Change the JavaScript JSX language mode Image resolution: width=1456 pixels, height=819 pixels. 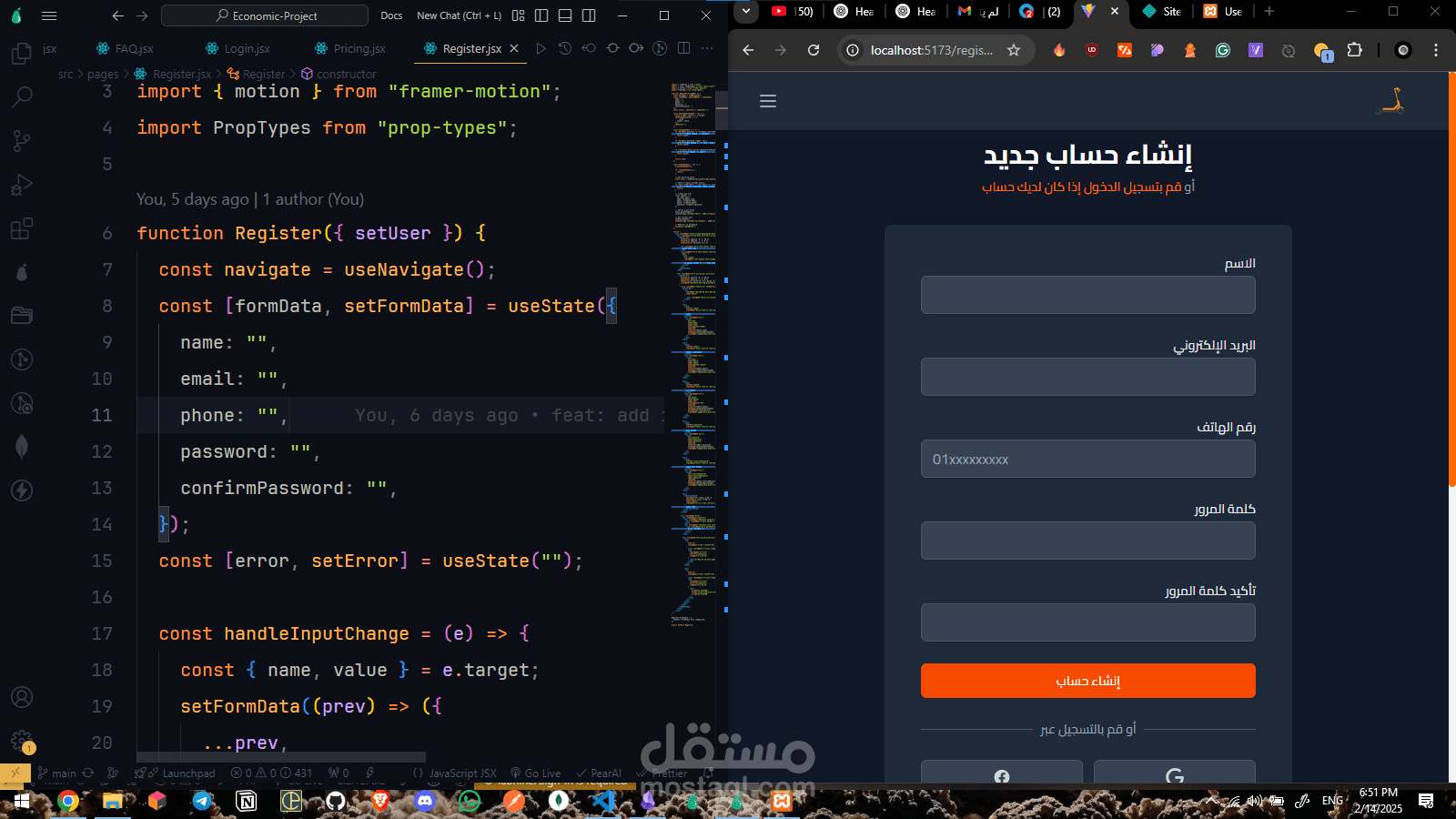[x=462, y=773]
